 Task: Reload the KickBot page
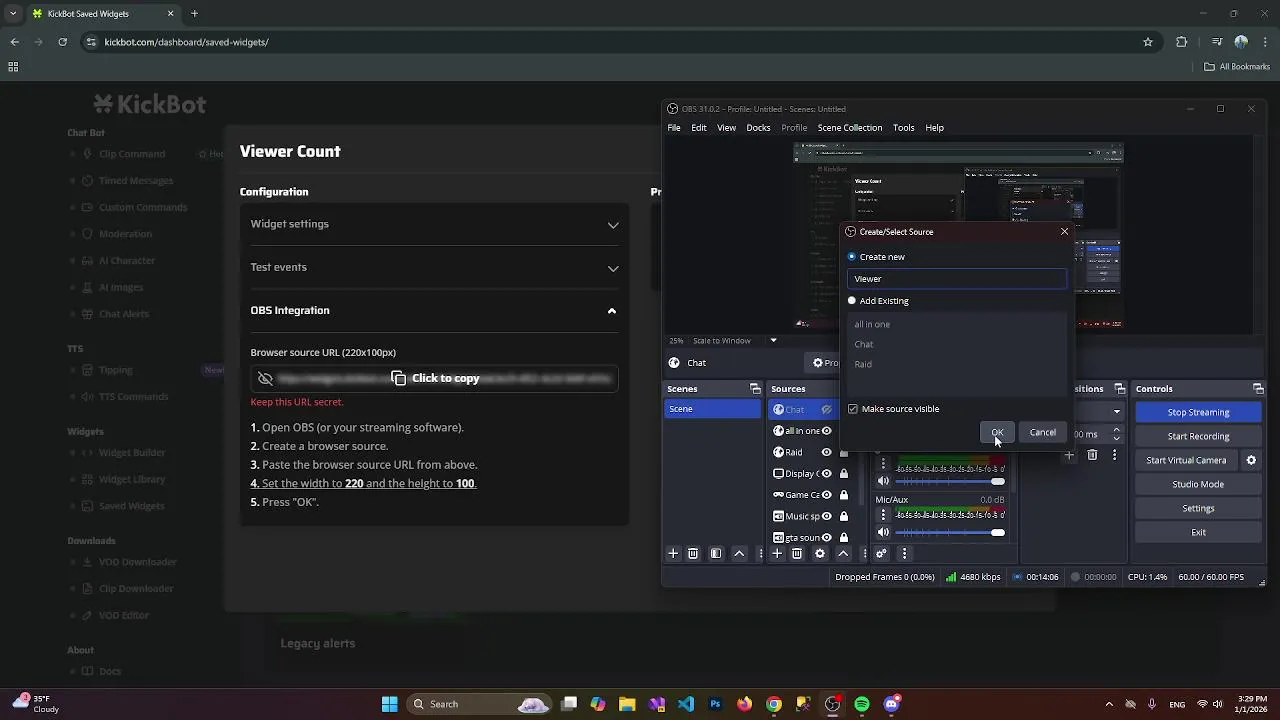click(x=62, y=42)
